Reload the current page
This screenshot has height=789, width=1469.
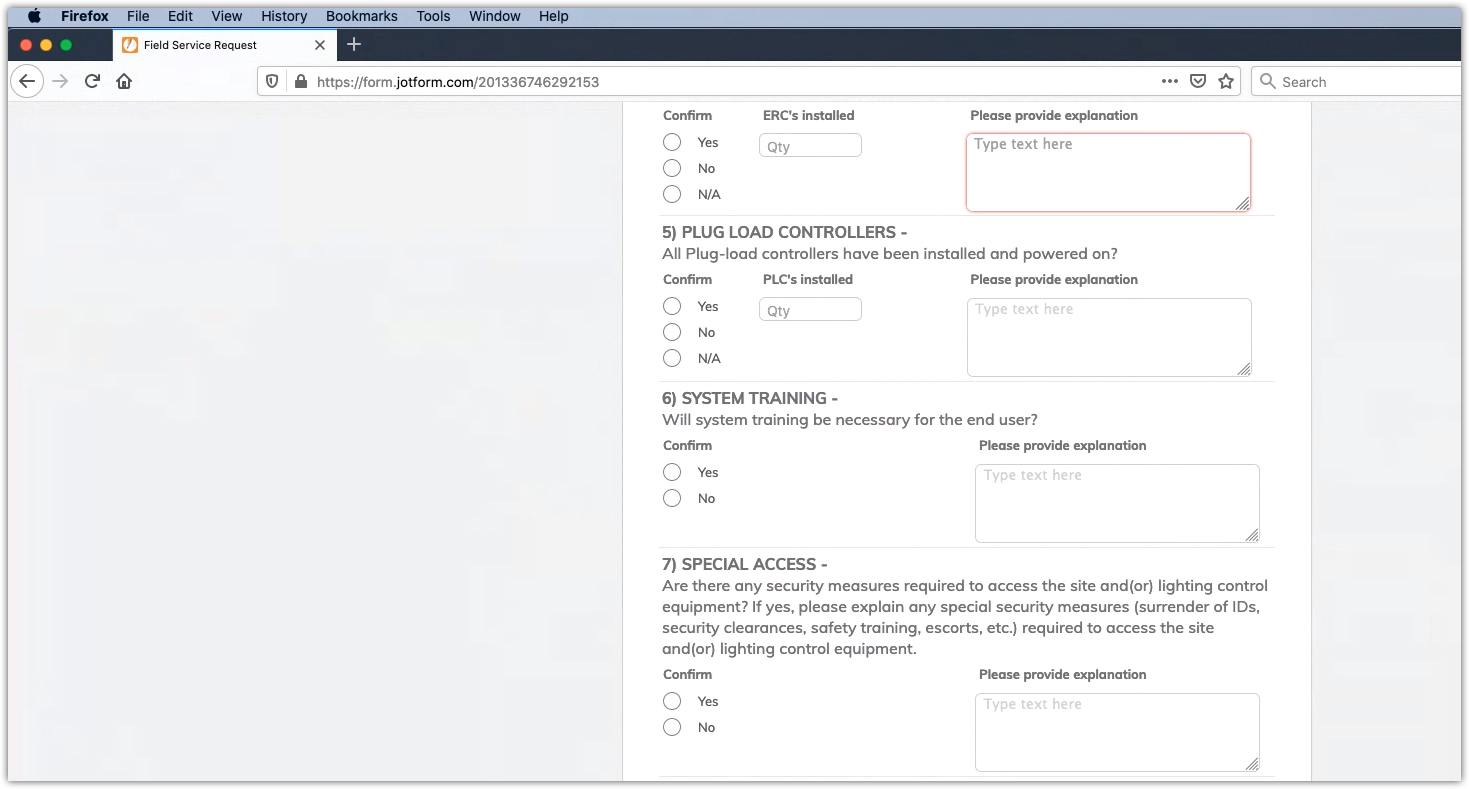pos(92,81)
